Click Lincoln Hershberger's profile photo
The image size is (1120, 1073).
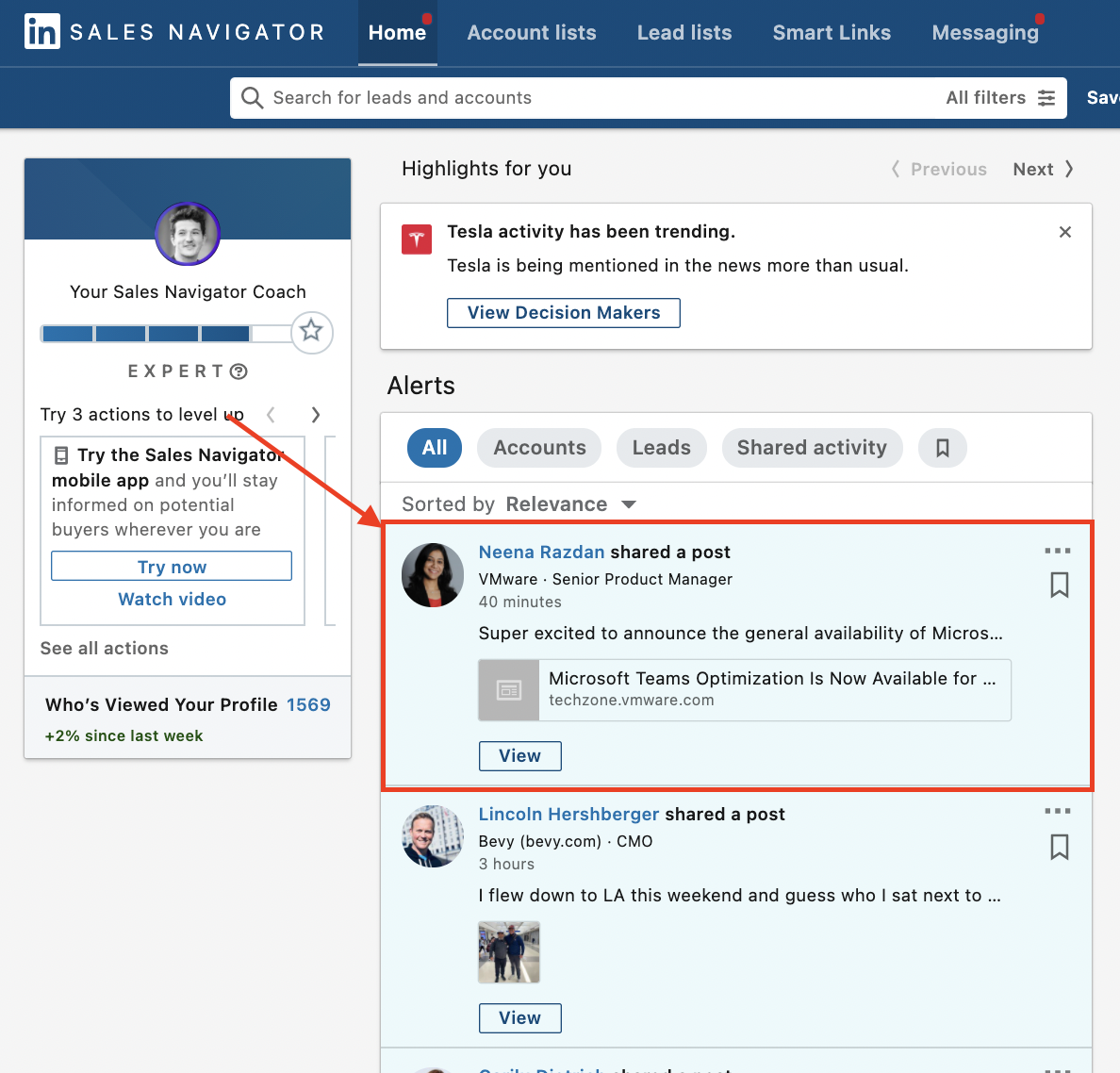tap(433, 836)
